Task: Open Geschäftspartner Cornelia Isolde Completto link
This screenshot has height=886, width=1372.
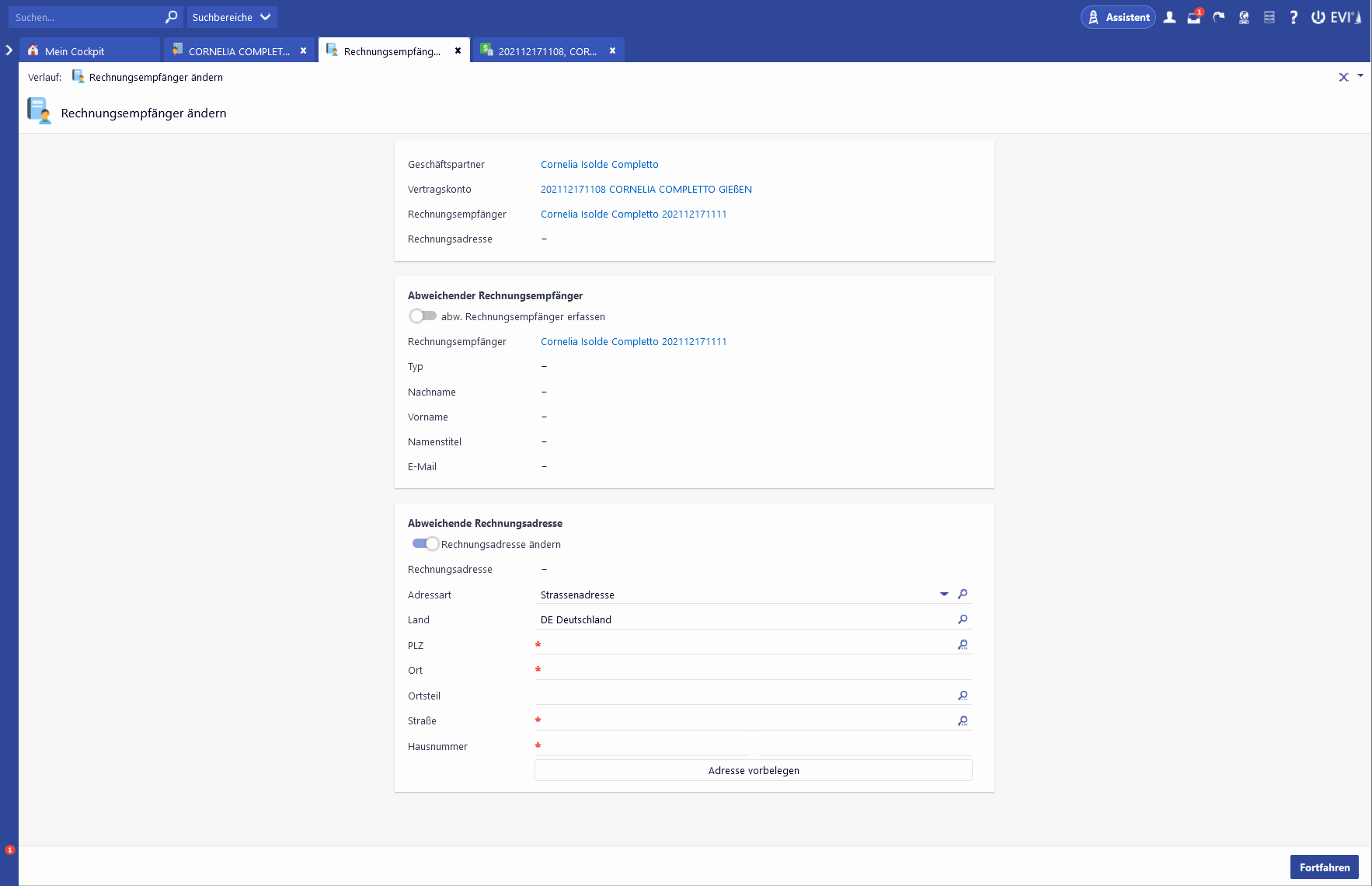Action: point(599,165)
